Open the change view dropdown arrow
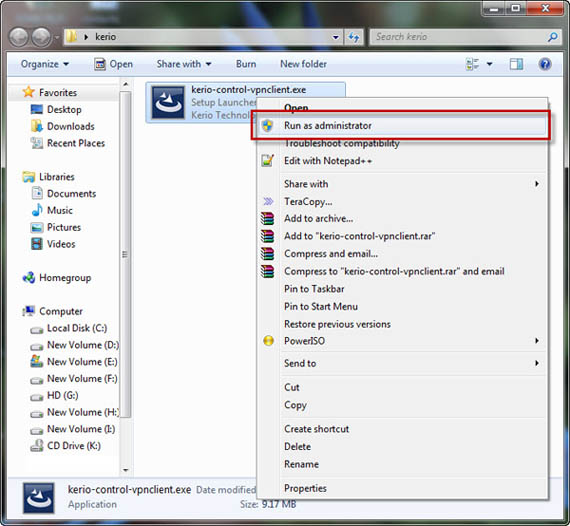570x526 pixels. pyautogui.click(x=490, y=64)
